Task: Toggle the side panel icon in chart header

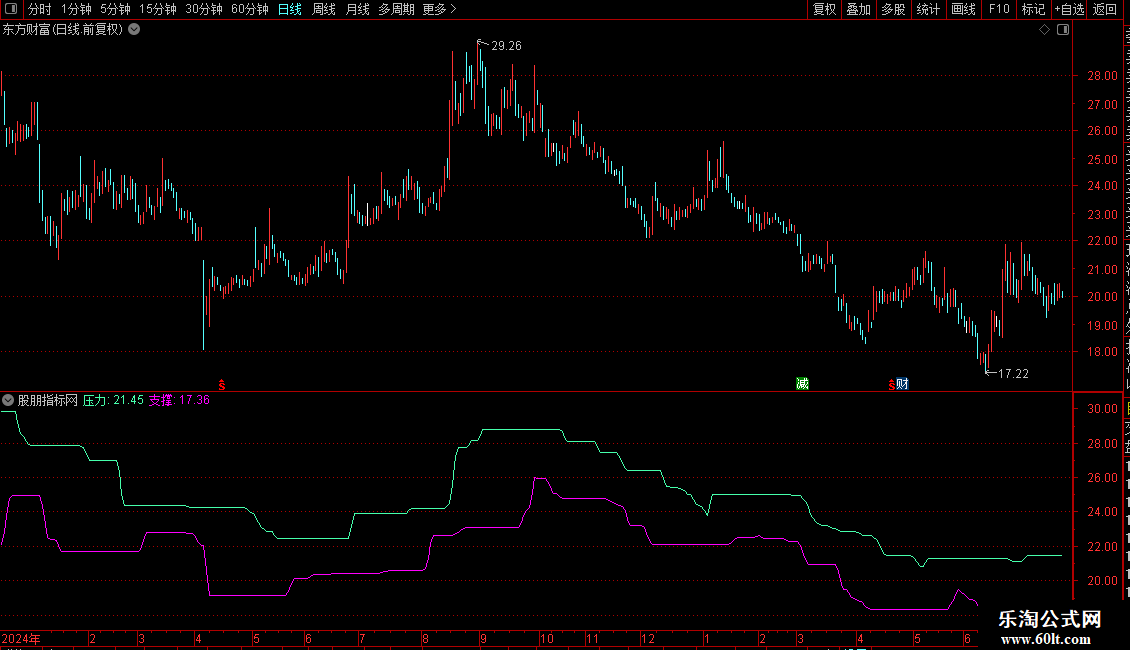Action: pos(1063,30)
